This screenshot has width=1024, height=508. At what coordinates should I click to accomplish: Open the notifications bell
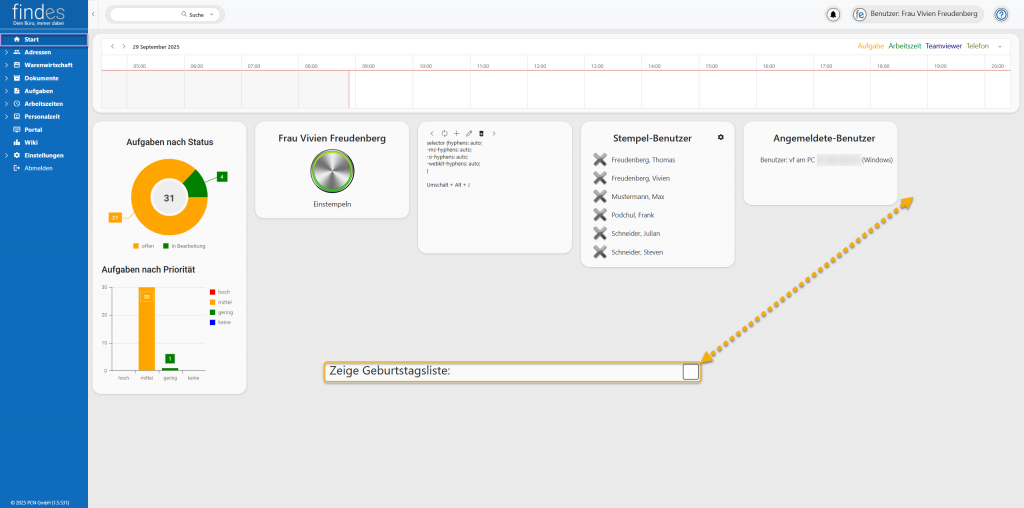point(833,15)
